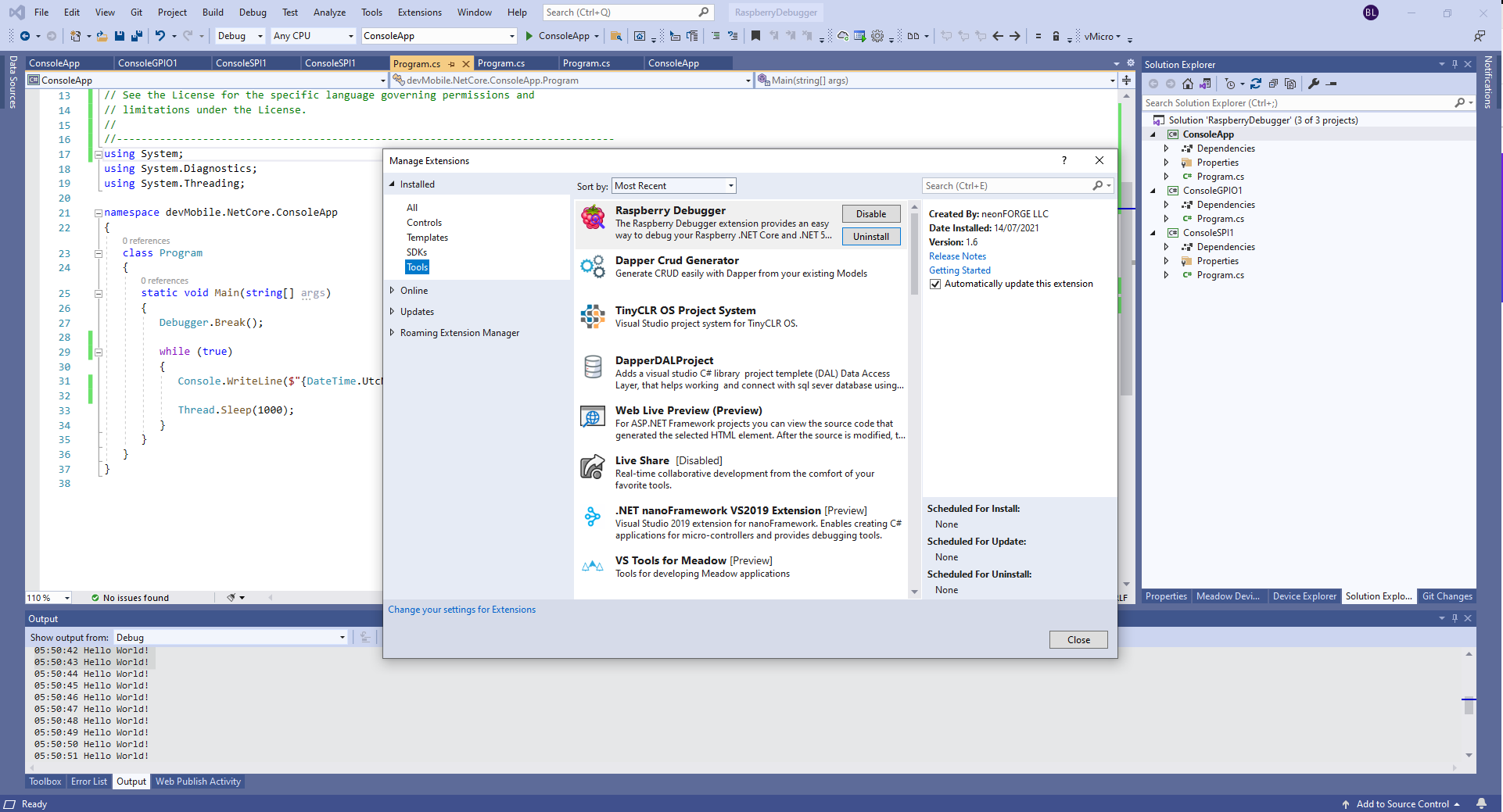
Task: Open Solution Explorer properties wrench icon
Action: click(x=1314, y=84)
